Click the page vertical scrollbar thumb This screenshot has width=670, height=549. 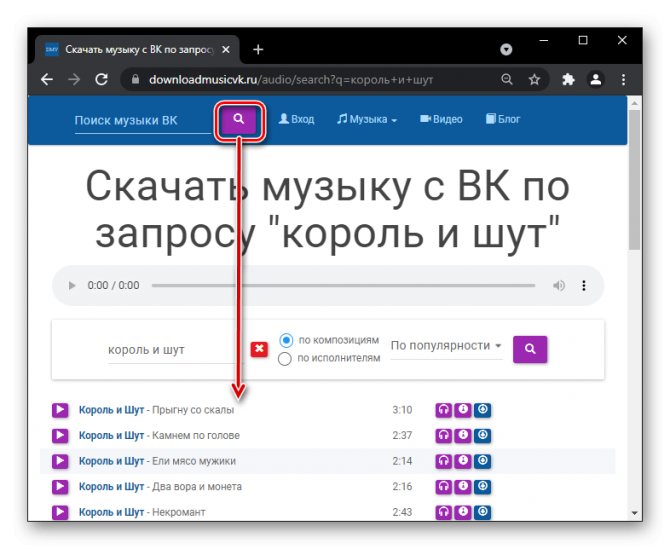634,179
